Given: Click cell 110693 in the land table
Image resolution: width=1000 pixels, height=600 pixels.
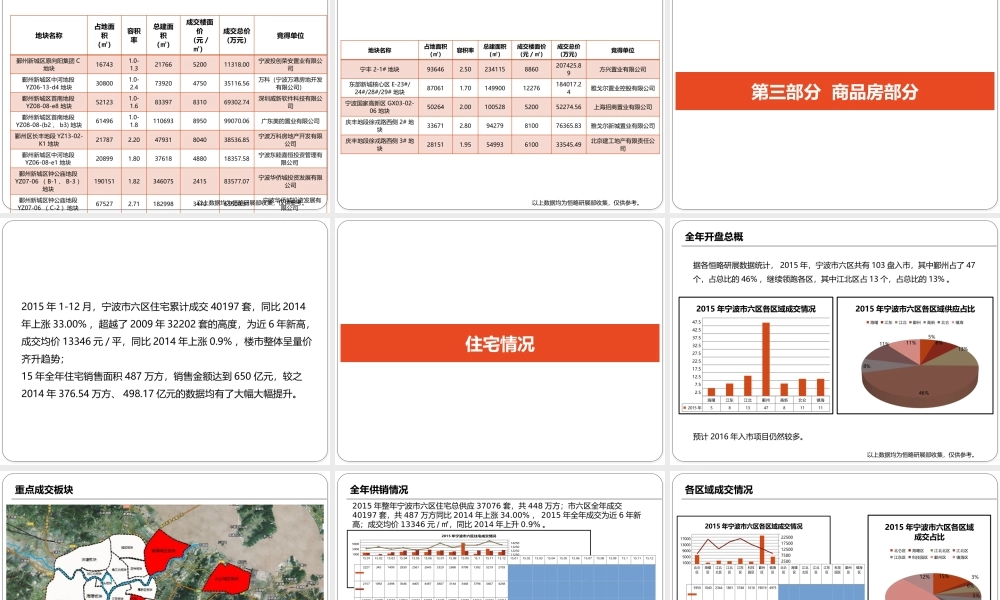Looking at the screenshot, I should tap(163, 121).
